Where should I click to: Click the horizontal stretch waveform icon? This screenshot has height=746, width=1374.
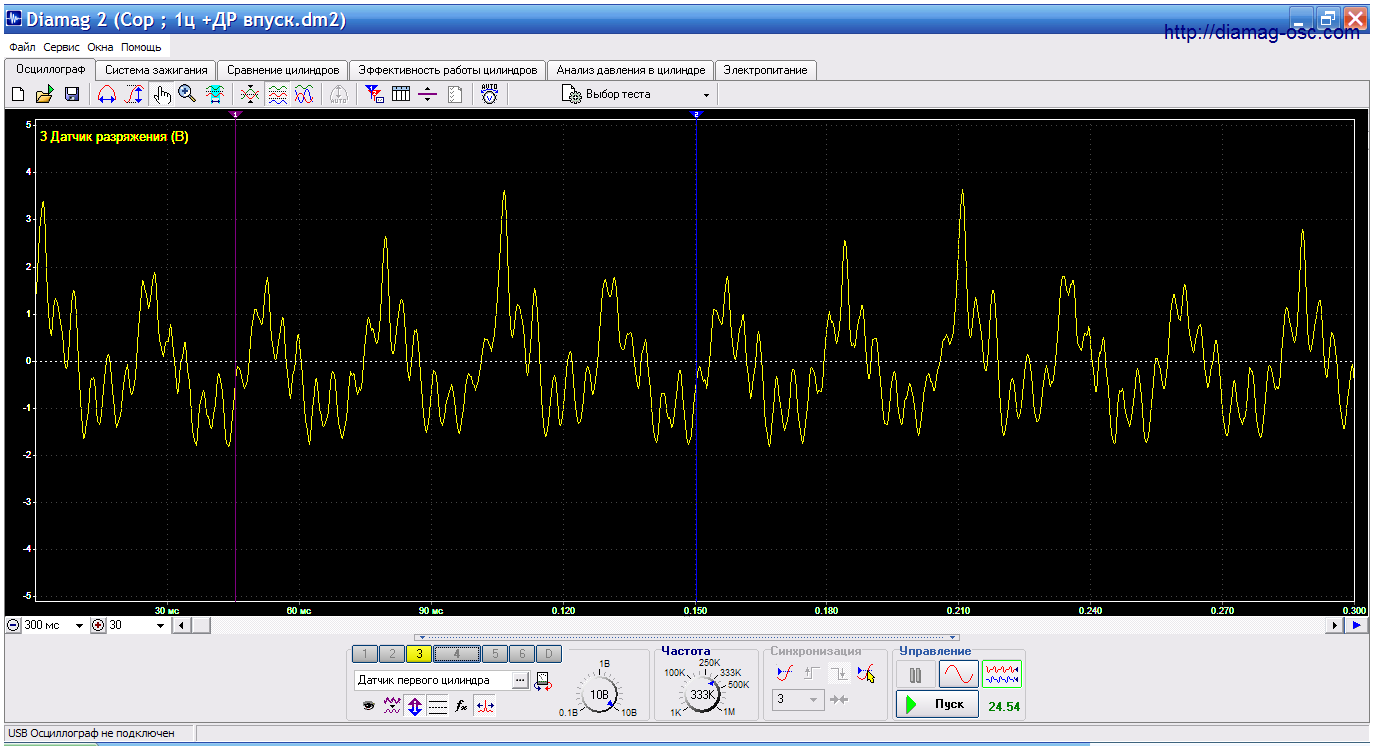(106, 94)
